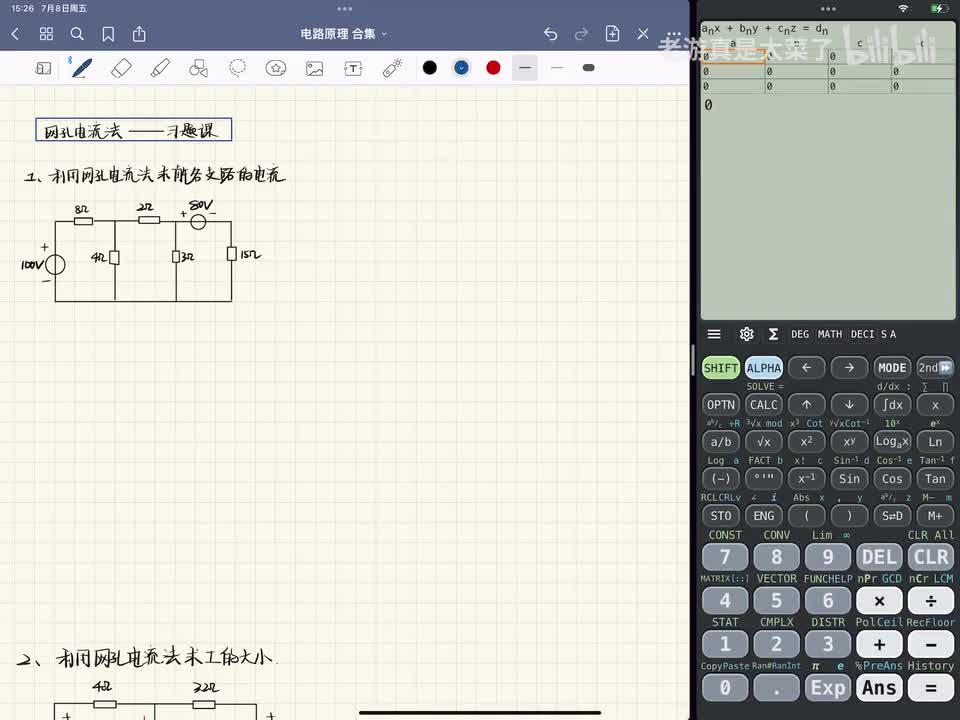Open the calculator hamburger menu
This screenshot has width=960, height=720.
point(714,334)
